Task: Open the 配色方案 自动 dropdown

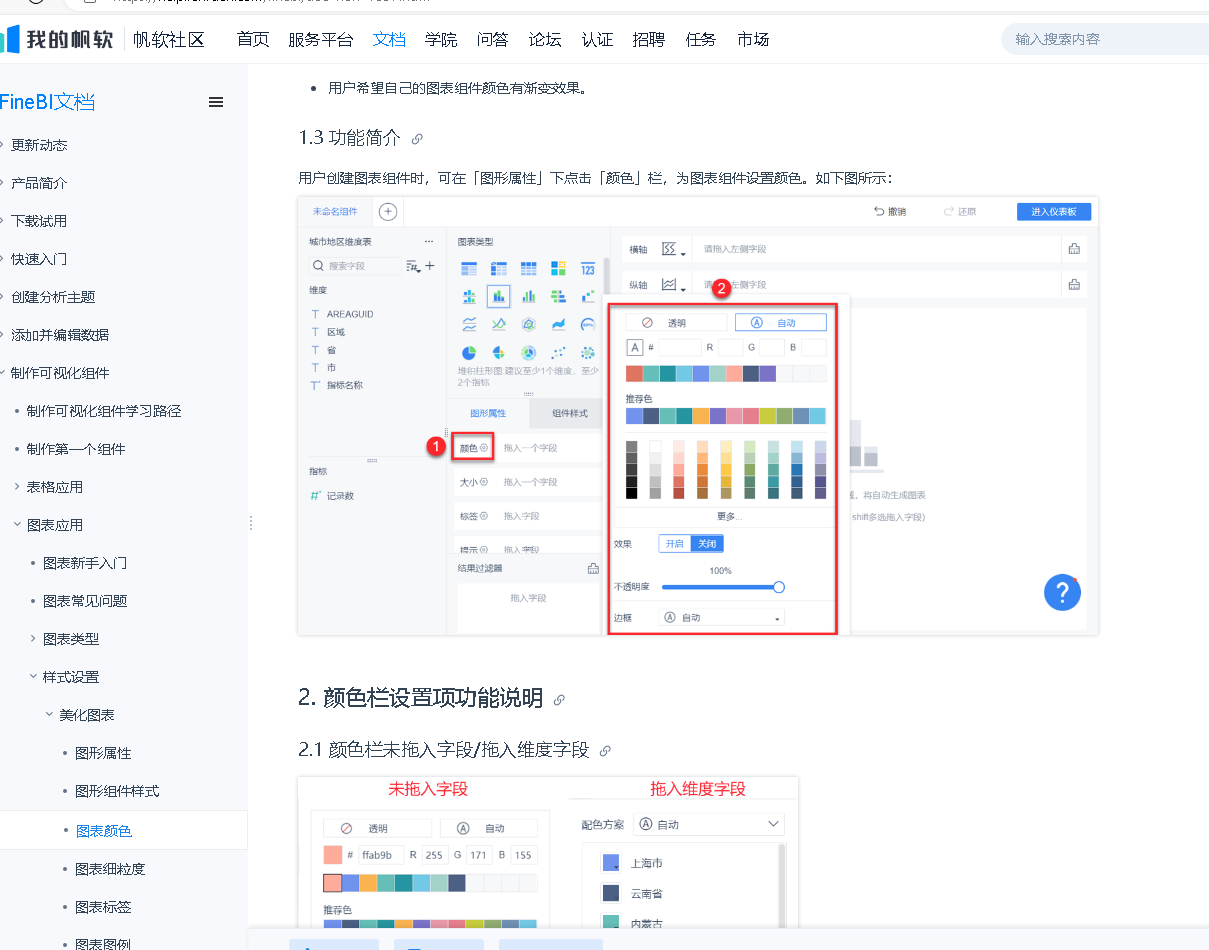Action: (709, 824)
